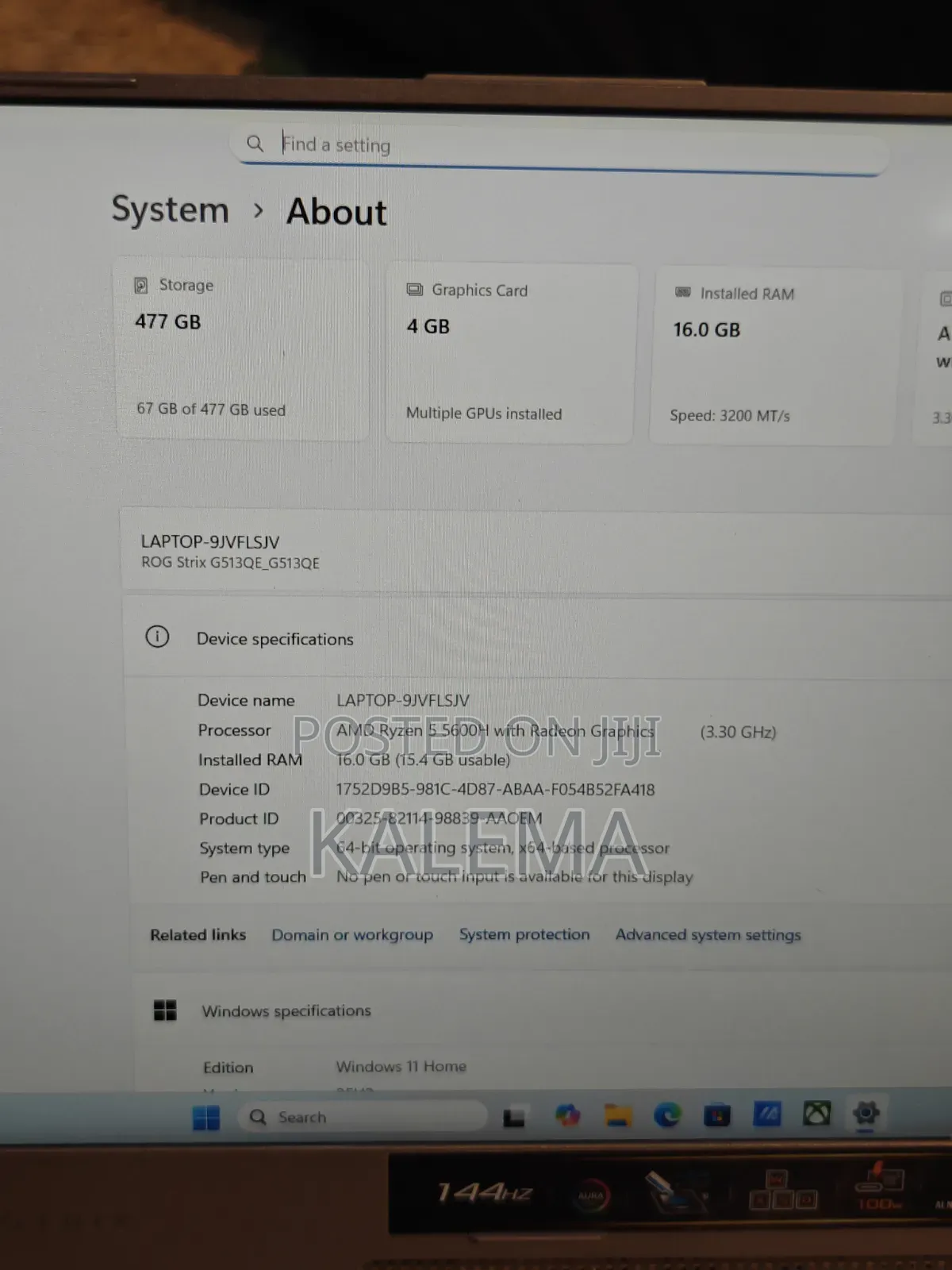Click the '16.0 GB (15.4 GB usable)' value
The height and width of the screenshot is (1270, 952).
click(x=424, y=760)
